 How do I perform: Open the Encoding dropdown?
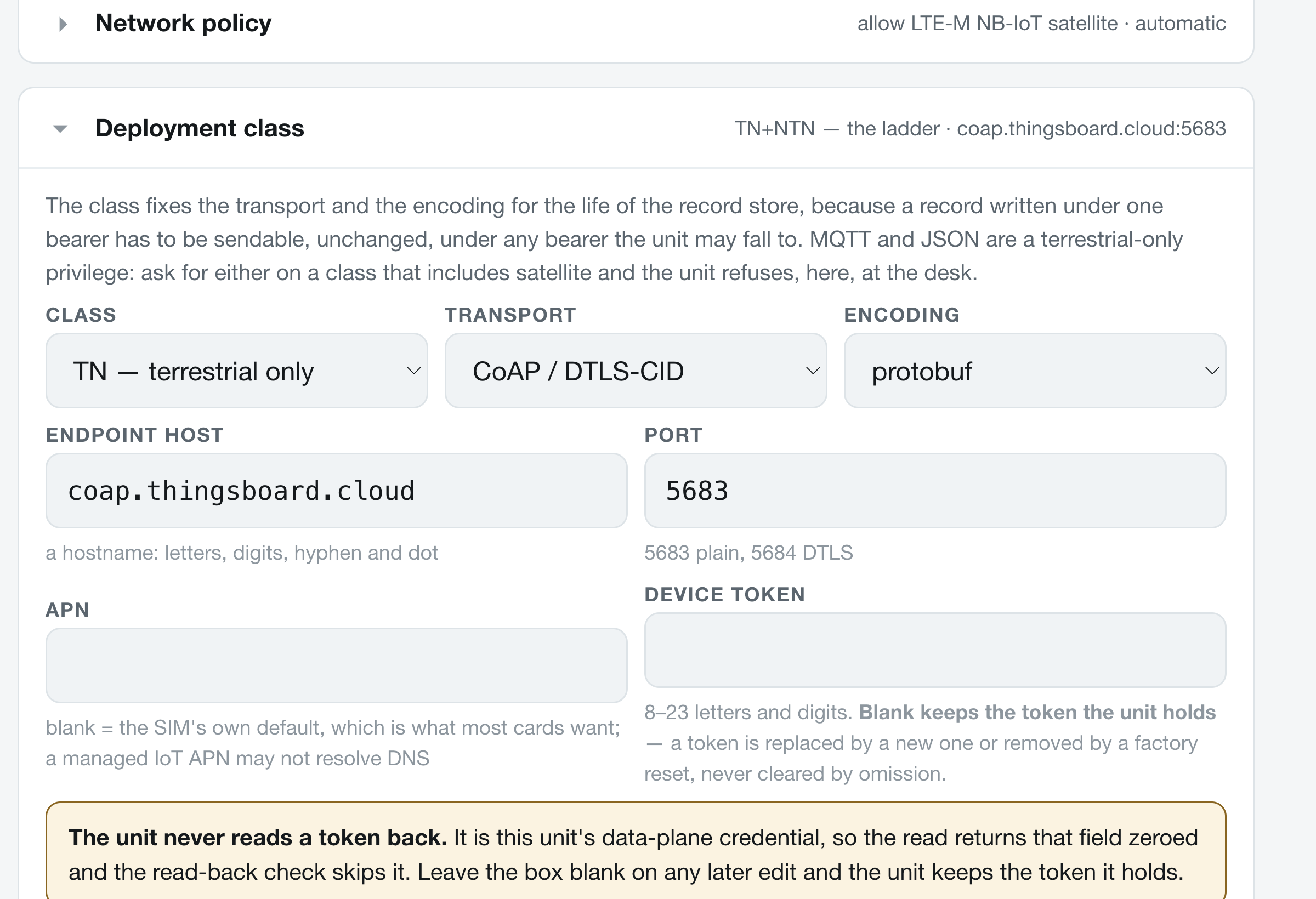pyautogui.click(x=1035, y=371)
